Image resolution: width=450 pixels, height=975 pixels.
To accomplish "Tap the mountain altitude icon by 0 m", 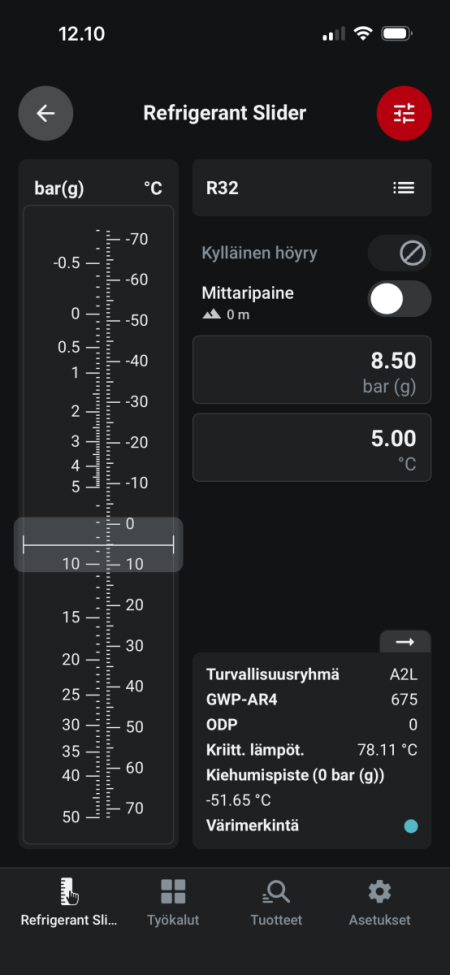I will pos(212,315).
